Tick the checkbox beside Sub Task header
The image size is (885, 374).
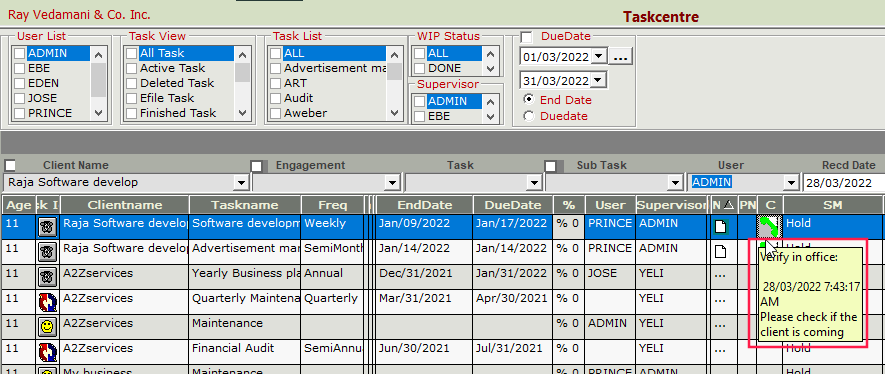click(551, 166)
